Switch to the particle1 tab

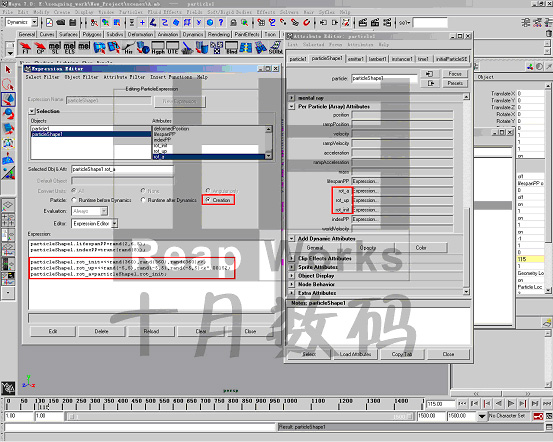pyautogui.click(x=298, y=59)
